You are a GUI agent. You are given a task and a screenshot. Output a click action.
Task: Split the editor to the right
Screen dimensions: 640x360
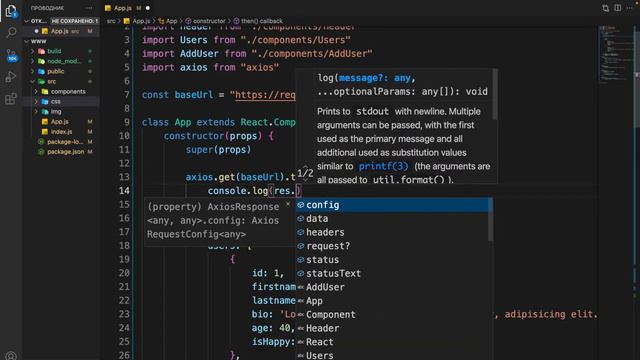(618, 8)
